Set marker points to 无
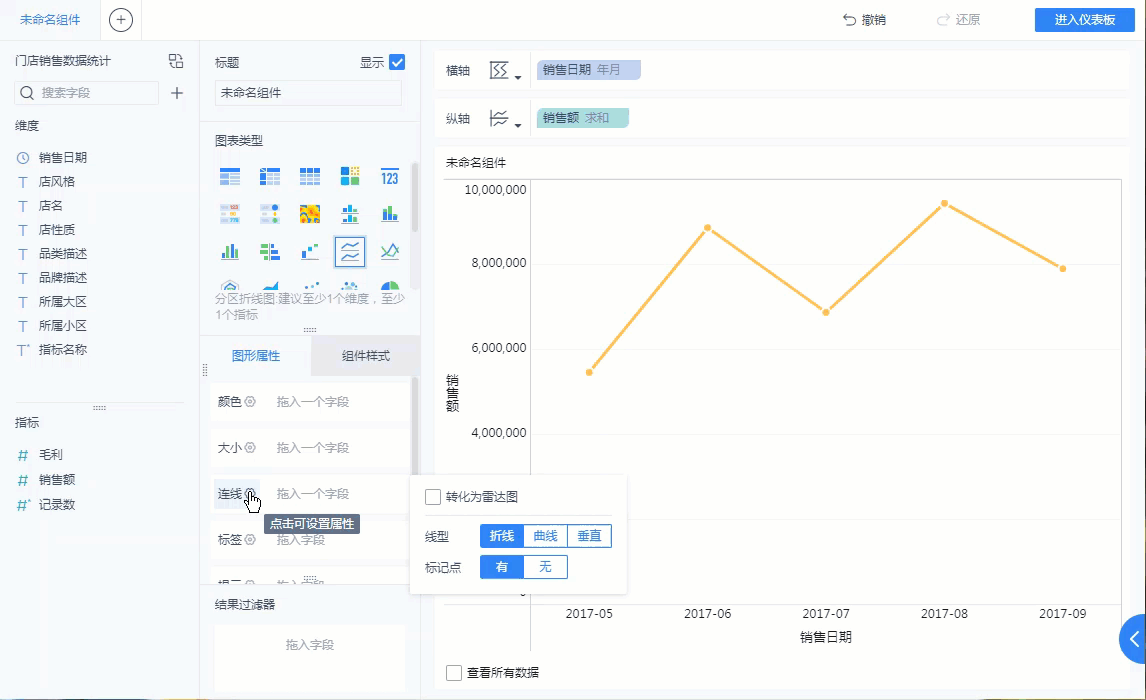 pyautogui.click(x=546, y=567)
